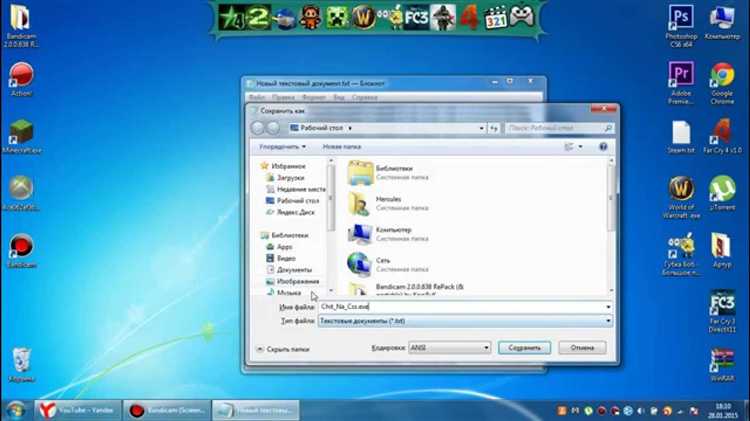The image size is (750, 421).
Task: Click the arrow after Рабочий стол in address bar
Action: coord(350,128)
